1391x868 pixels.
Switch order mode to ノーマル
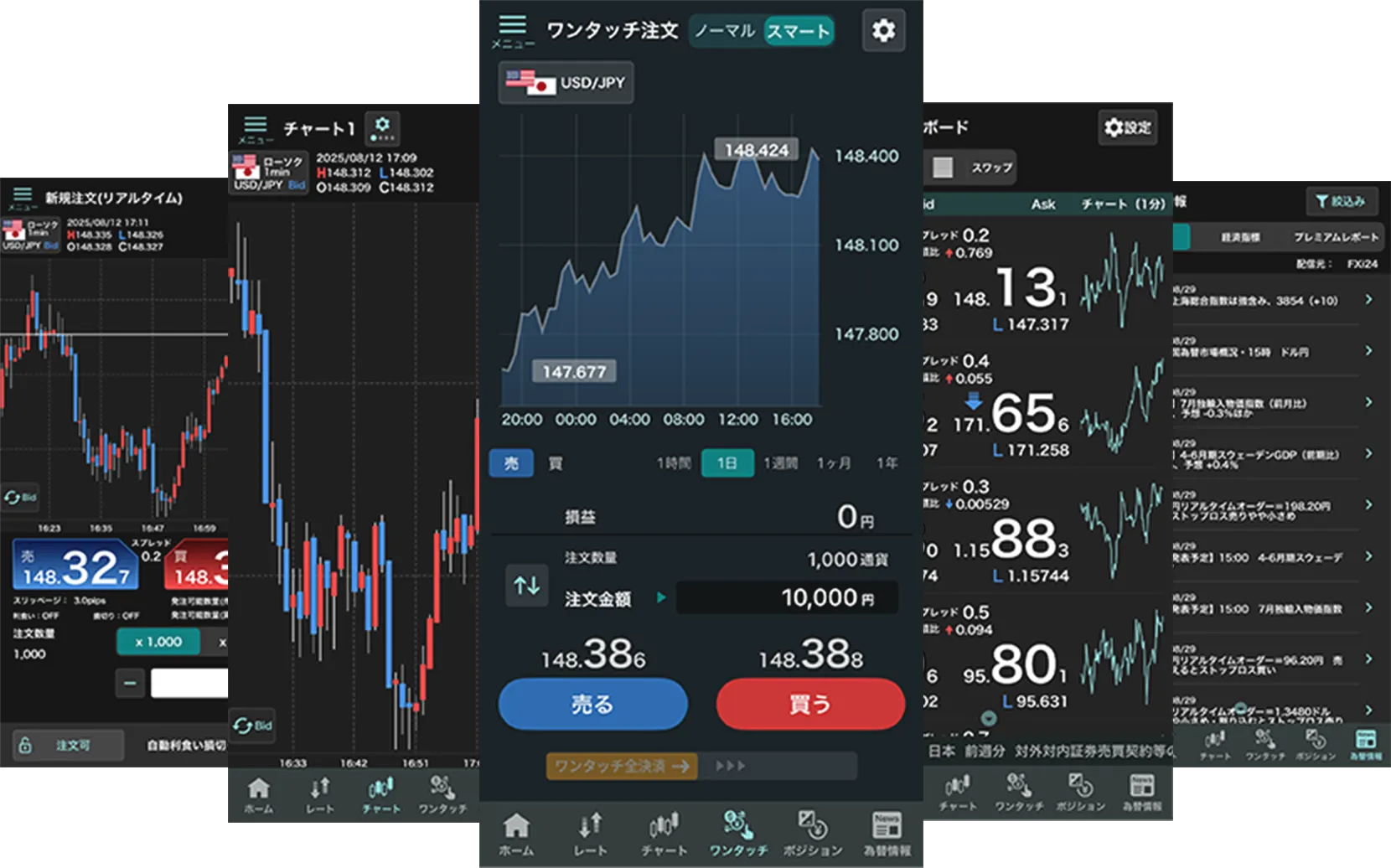(x=726, y=30)
